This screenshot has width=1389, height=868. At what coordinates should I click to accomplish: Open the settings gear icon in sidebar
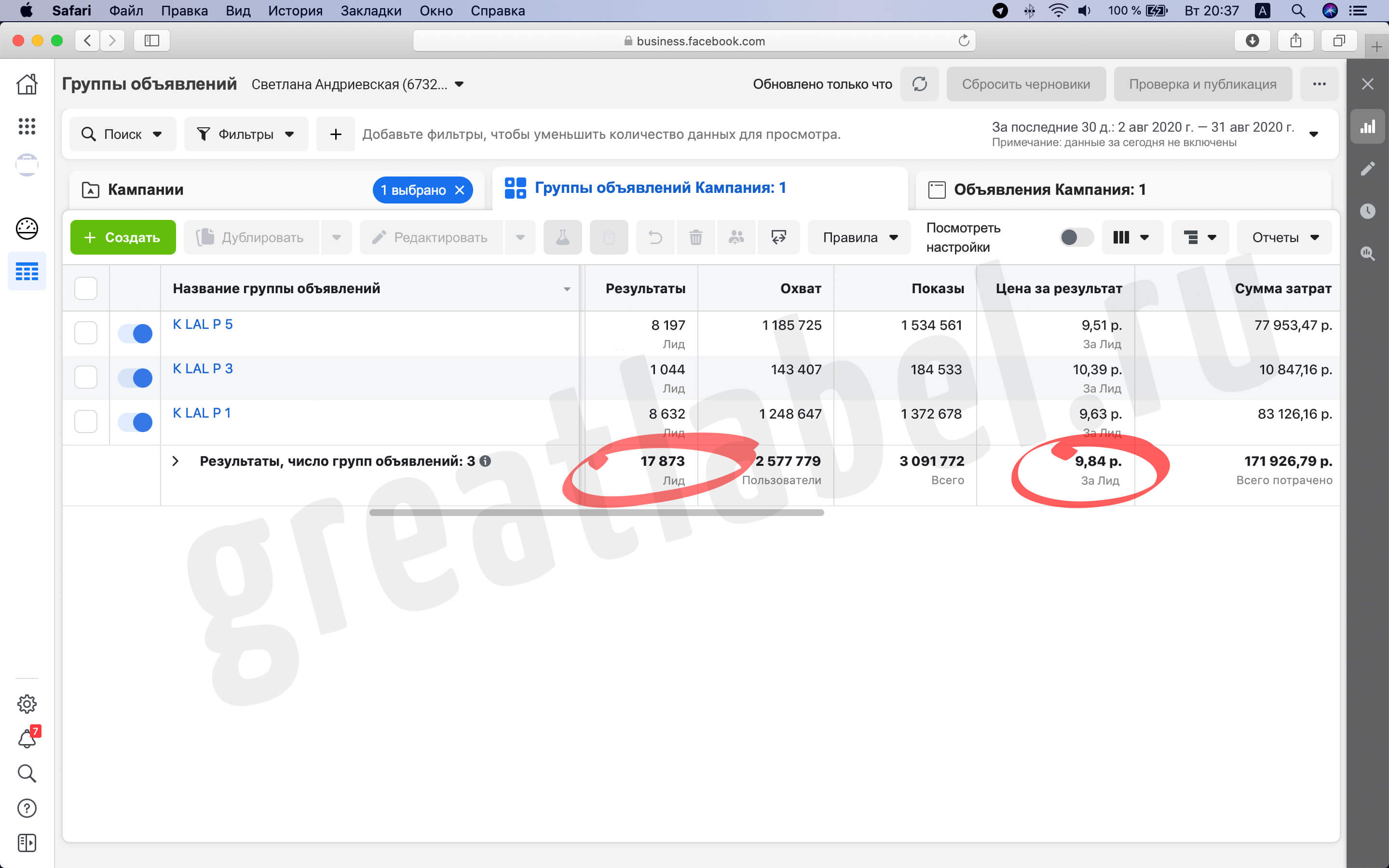click(27, 704)
